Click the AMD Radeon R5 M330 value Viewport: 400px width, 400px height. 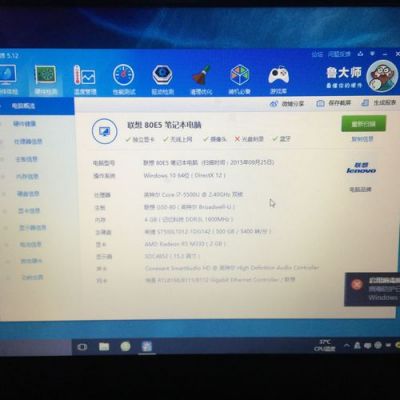pyautogui.click(x=185, y=244)
